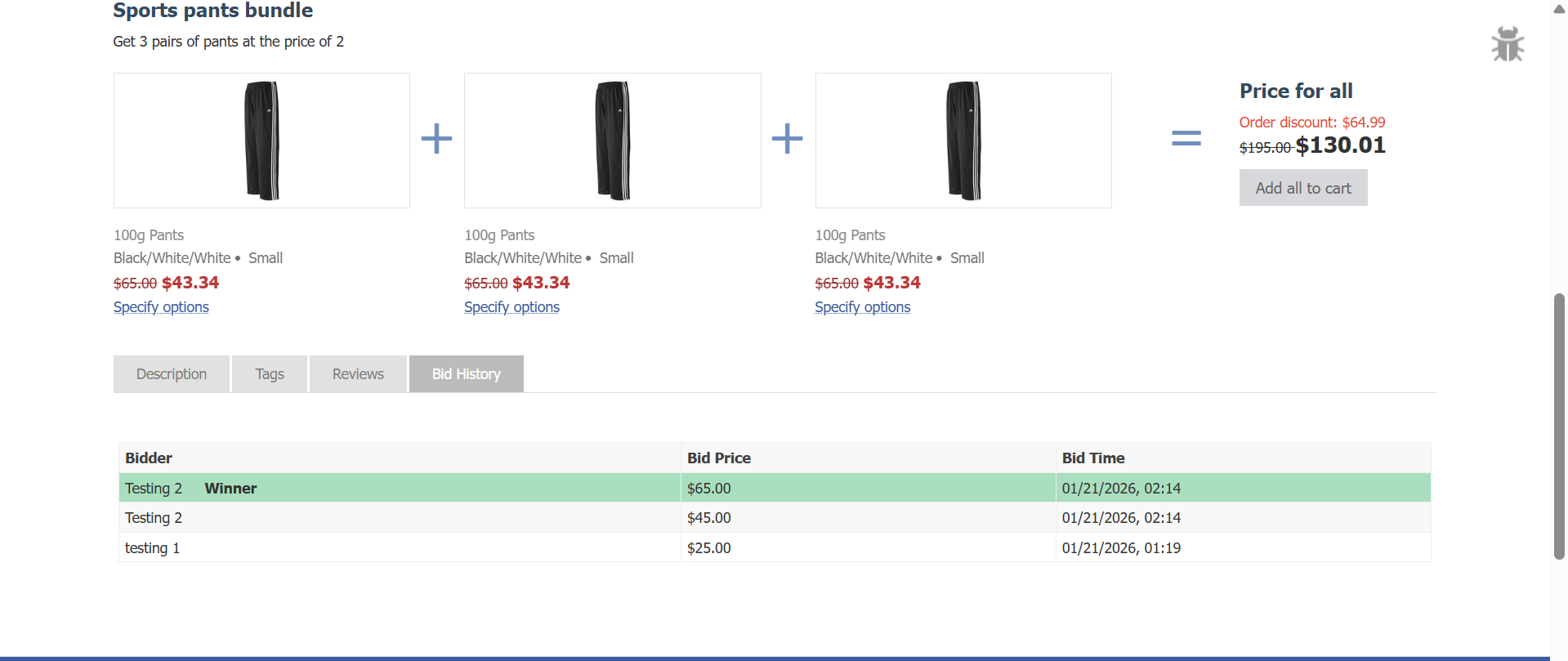1568x661 pixels.
Task: Click the bug icon in top-right corner
Action: (x=1507, y=44)
